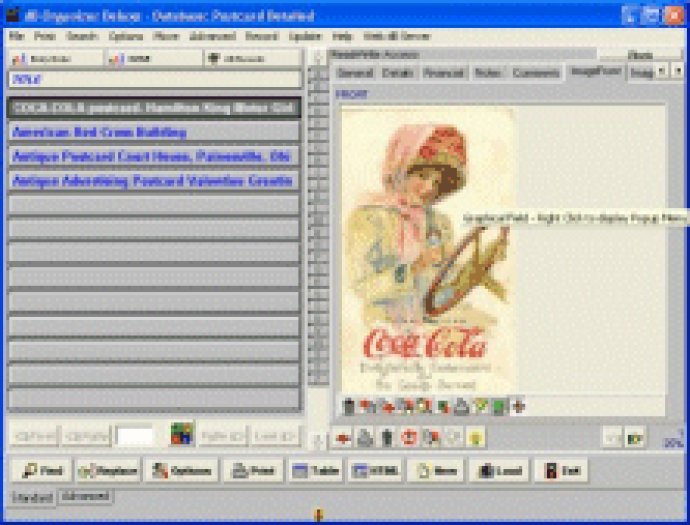Open the Print menu in menu bar
690x525 pixels.
pyautogui.click(x=45, y=36)
